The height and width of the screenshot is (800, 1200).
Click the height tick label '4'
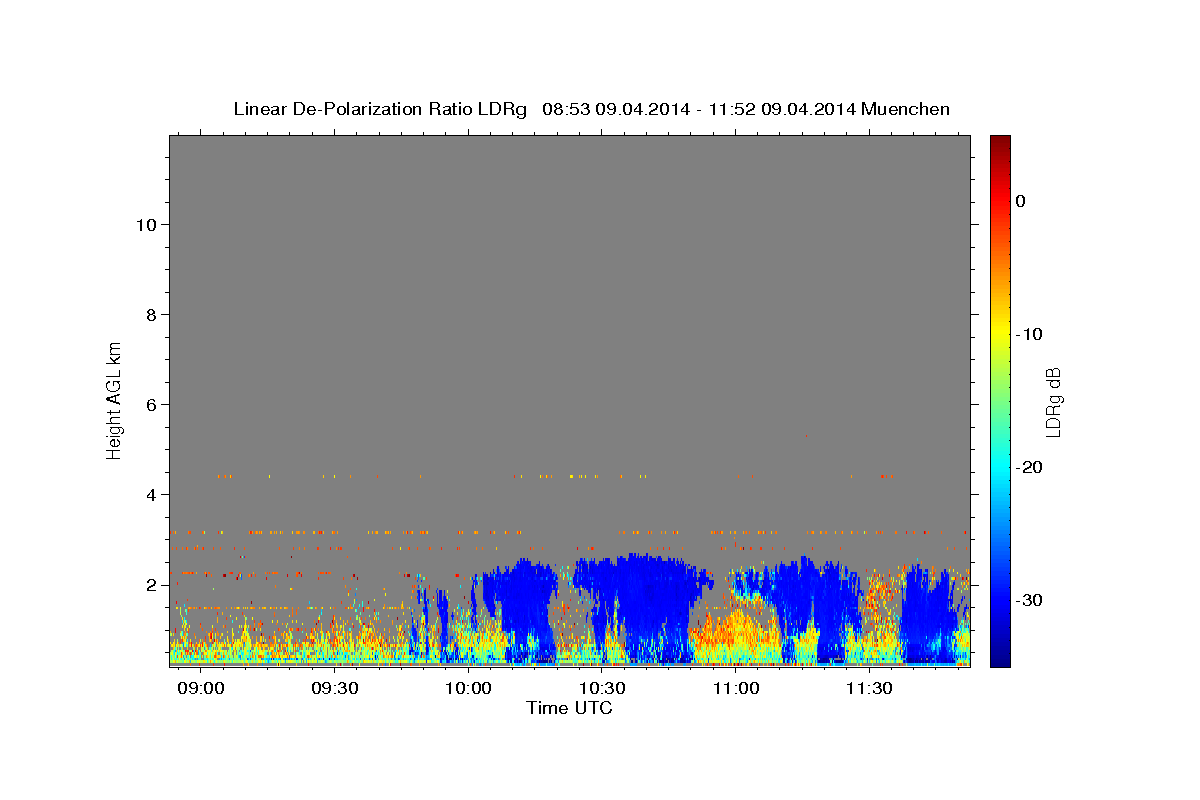click(x=150, y=494)
